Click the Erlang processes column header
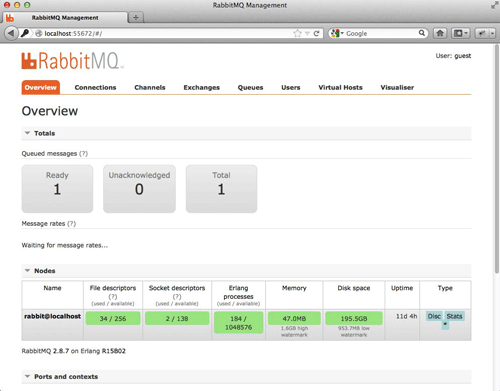This screenshot has height=391, width=500. (238, 292)
